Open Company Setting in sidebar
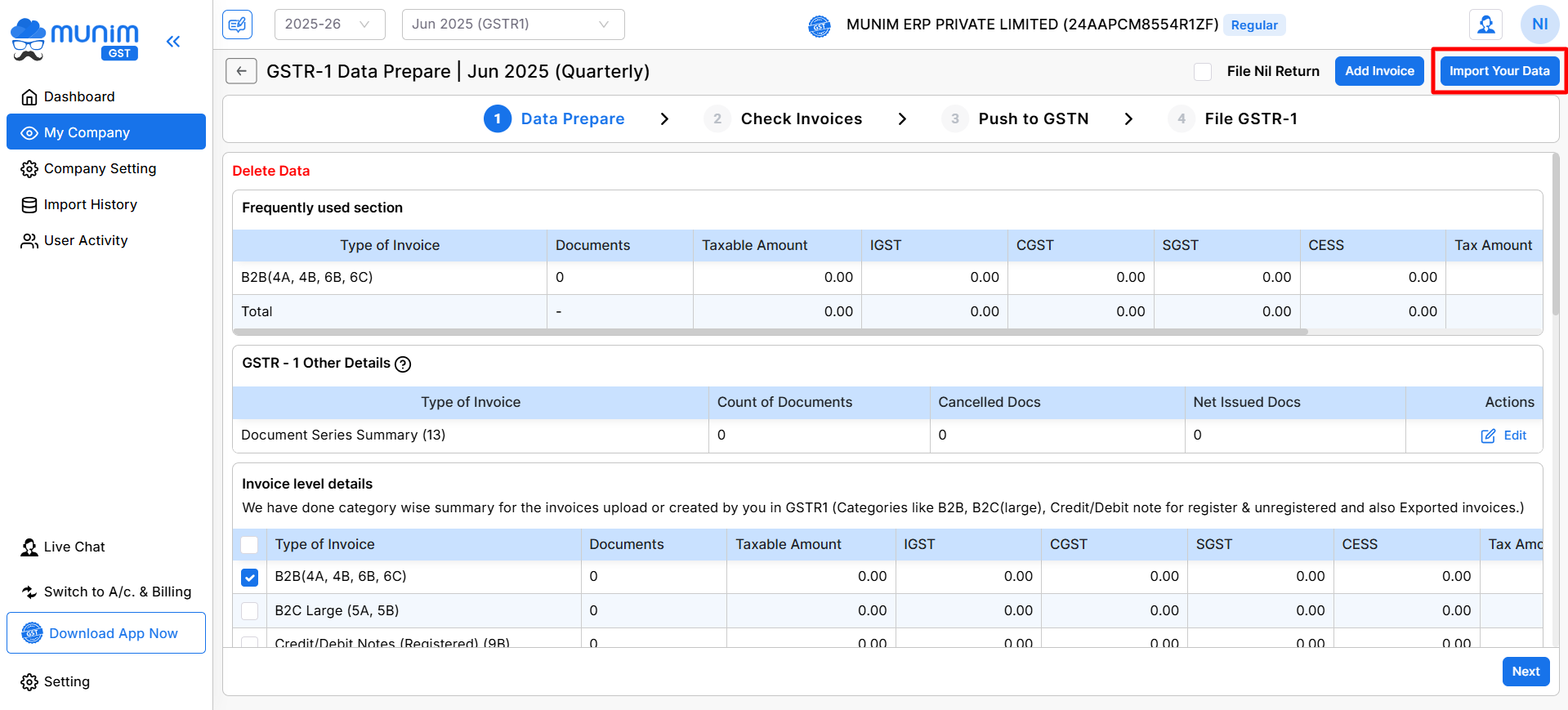 pos(106,169)
